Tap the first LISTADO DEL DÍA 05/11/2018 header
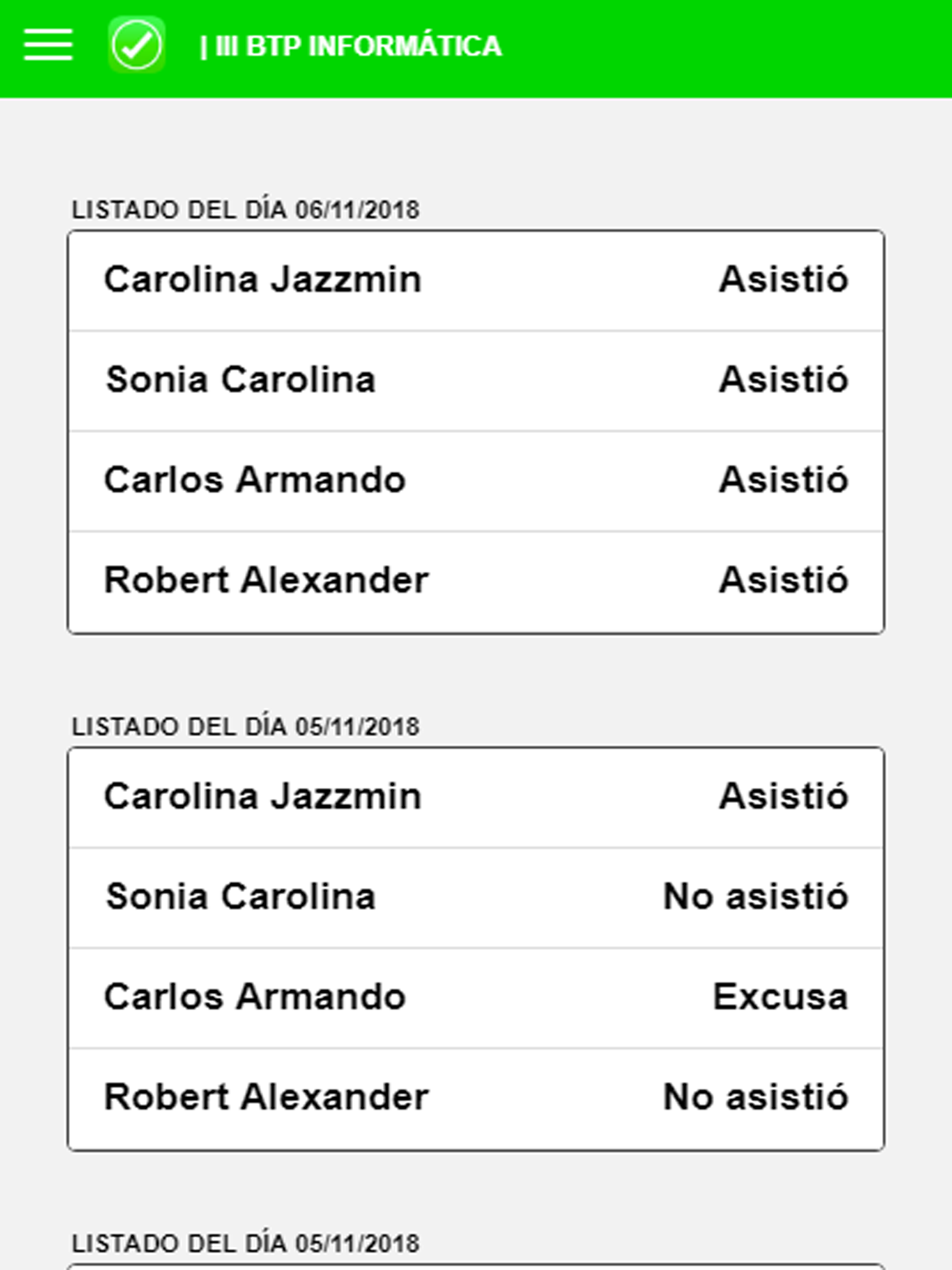This screenshot has width=952, height=1270. click(246, 726)
